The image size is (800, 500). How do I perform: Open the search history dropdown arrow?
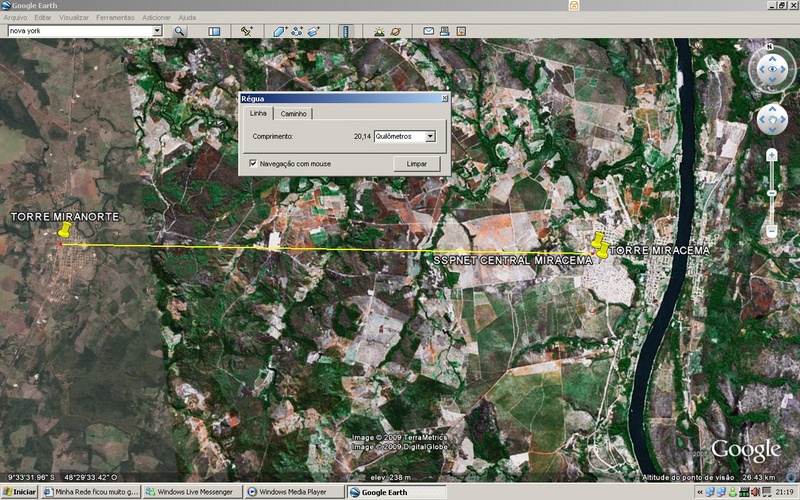157,31
